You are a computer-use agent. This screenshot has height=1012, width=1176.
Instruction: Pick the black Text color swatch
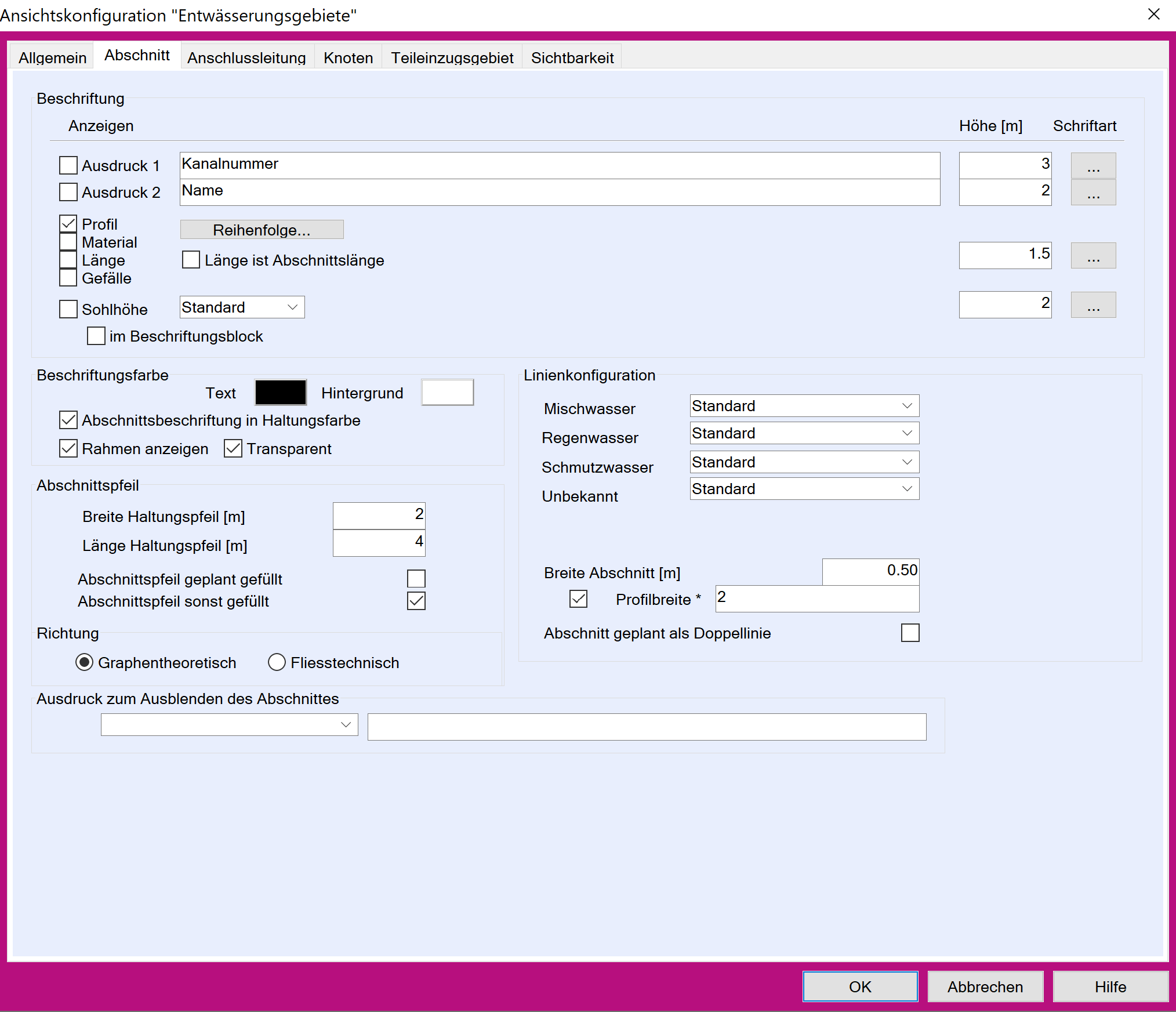point(281,393)
